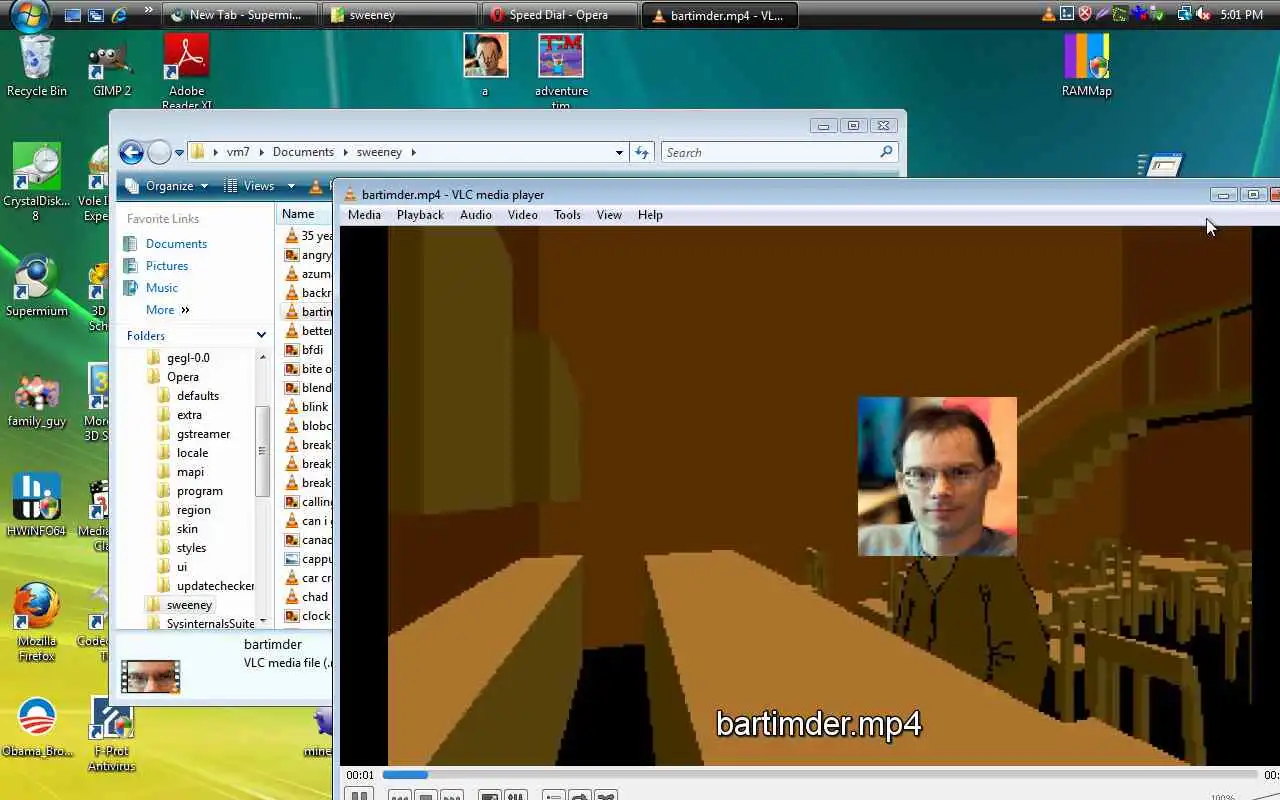Open address bar previous locations dropdown
Screen dimensions: 1280x800
[619, 153]
